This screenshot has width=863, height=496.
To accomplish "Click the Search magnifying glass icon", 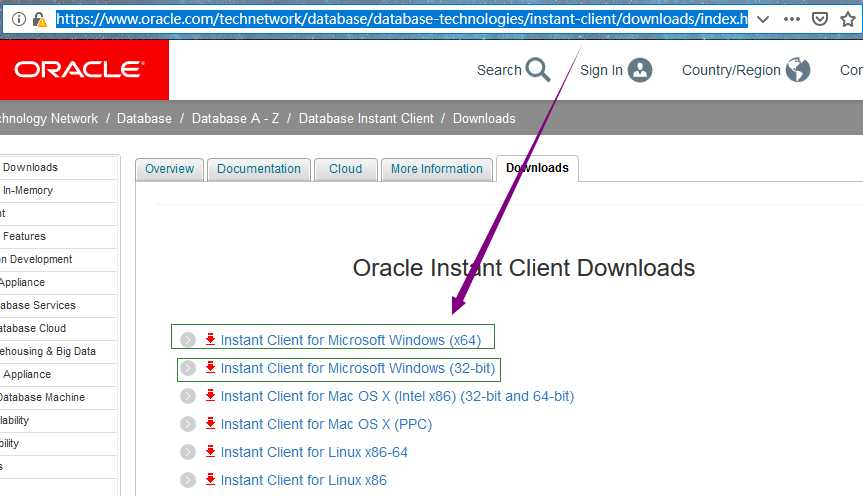I will pos(537,69).
